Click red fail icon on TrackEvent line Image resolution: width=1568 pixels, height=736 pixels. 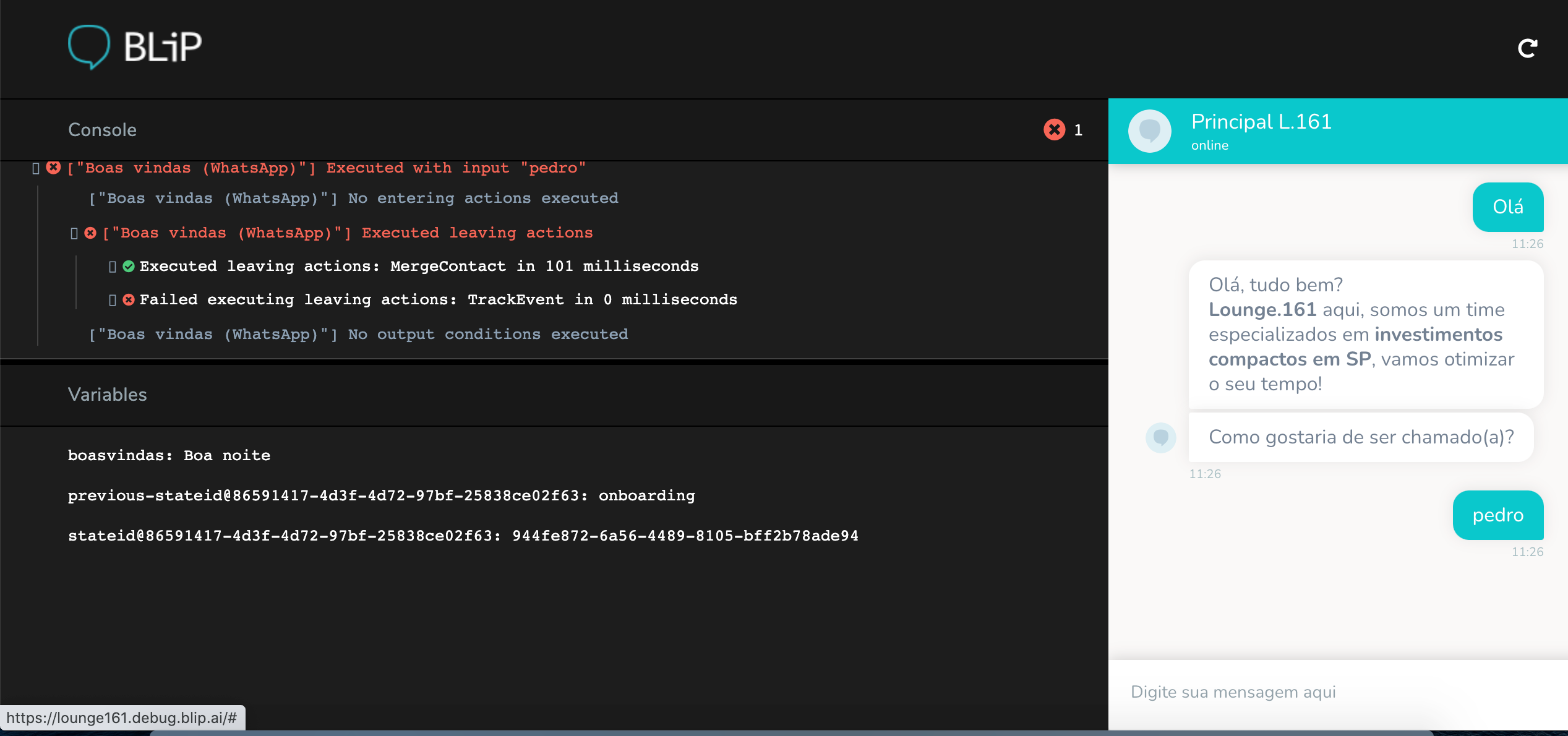[x=129, y=300]
